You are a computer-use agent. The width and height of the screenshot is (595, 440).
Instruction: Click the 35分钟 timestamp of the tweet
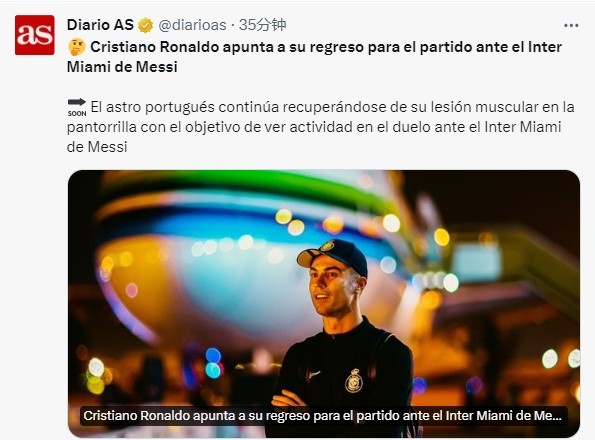(263, 25)
